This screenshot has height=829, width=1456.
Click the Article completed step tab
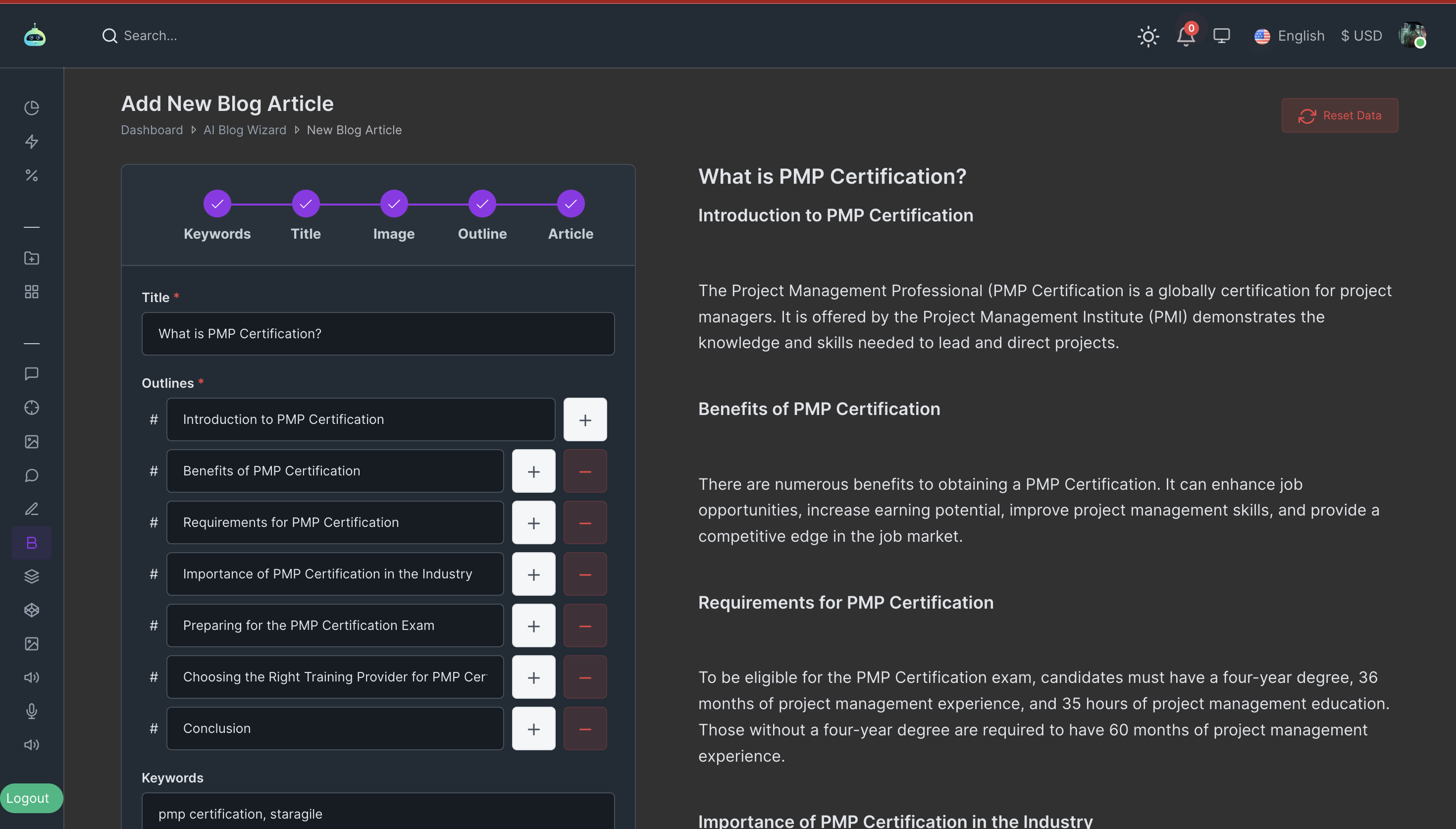click(570, 203)
